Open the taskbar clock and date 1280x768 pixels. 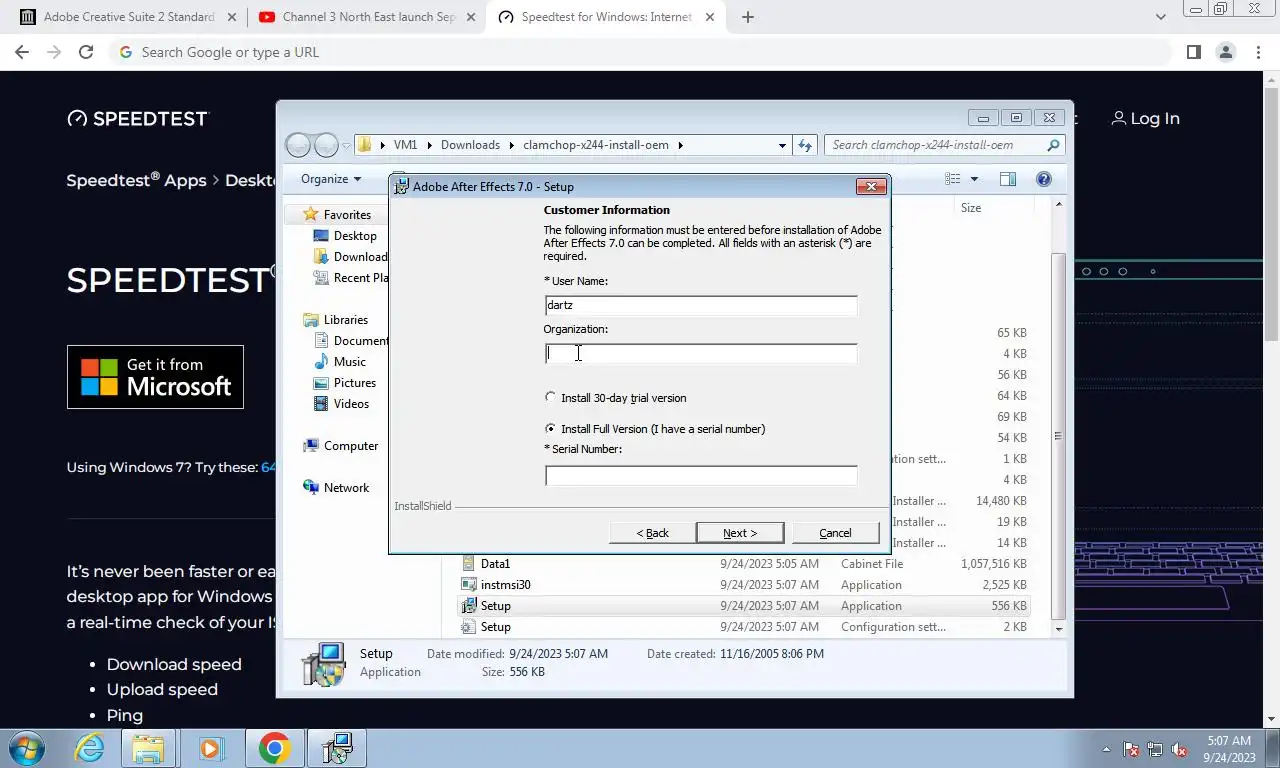(1229, 749)
